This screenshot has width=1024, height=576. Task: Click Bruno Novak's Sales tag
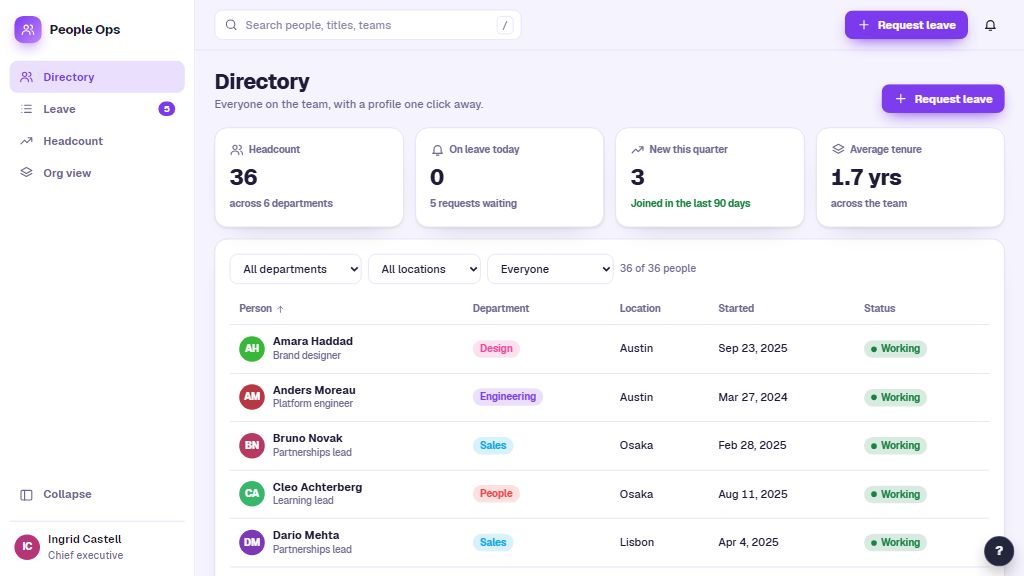click(x=493, y=445)
